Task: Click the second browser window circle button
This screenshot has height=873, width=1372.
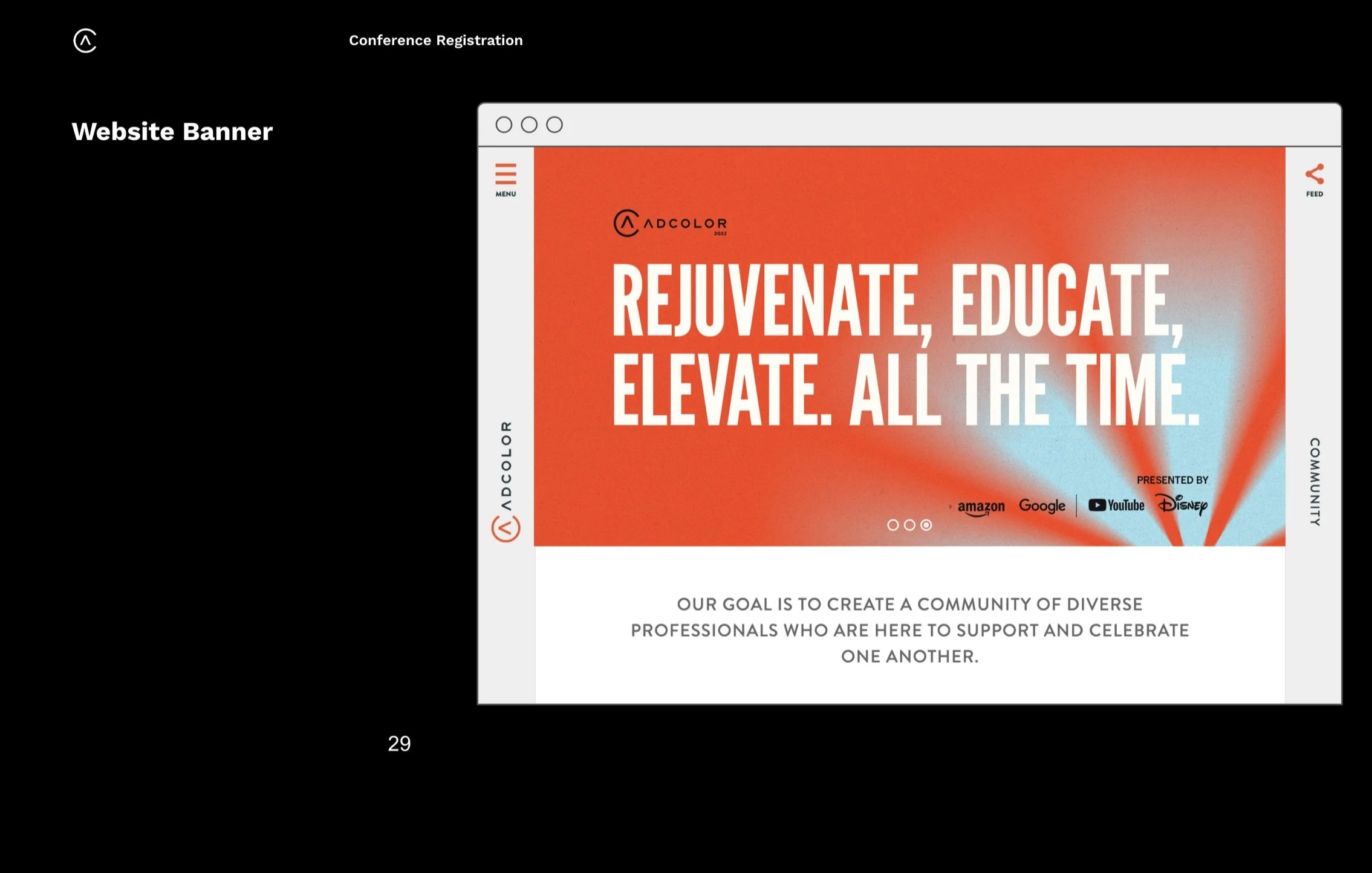Action: (529, 125)
